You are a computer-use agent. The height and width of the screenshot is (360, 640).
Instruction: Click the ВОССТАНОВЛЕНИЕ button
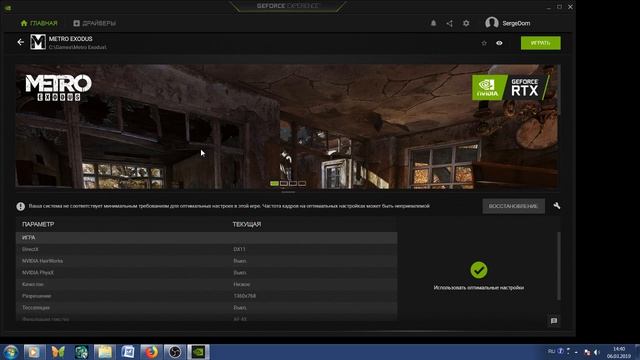tap(513, 206)
